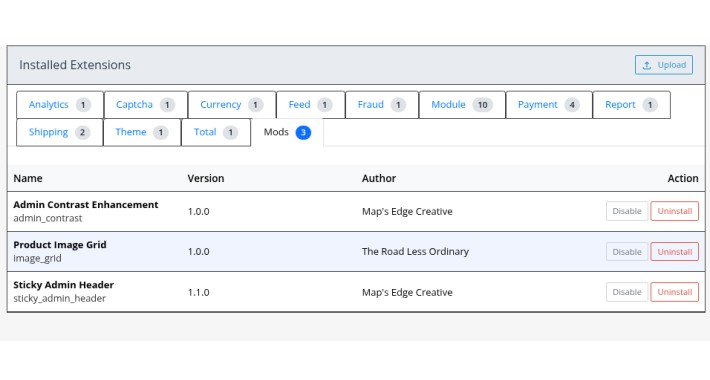Select the Admin Contrast Enhancement name
This screenshot has height=380, width=710.
[86, 205]
